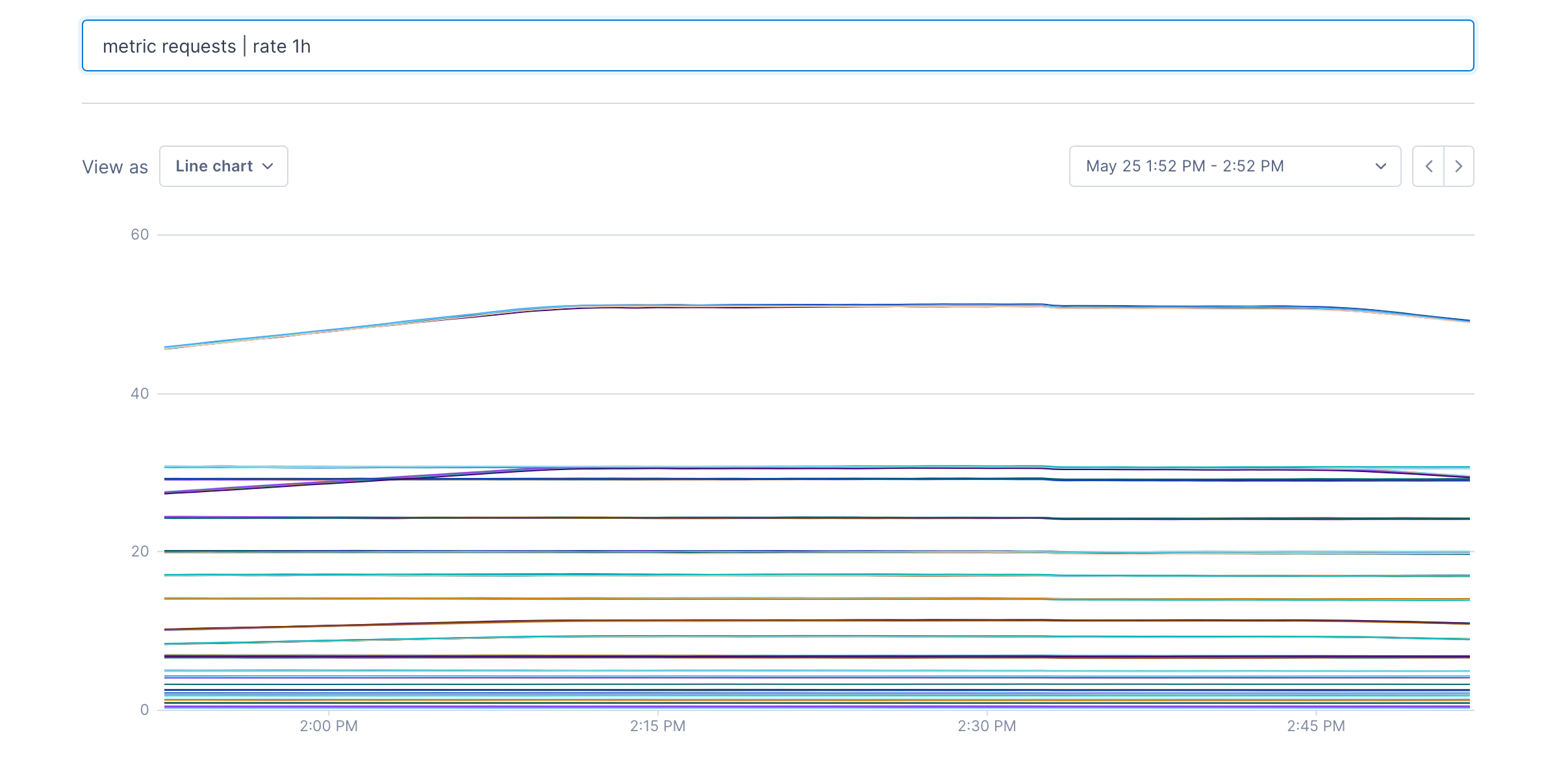Viewport: 1568px width, 774px height.
Task: Go to next time range
Action: [1459, 166]
